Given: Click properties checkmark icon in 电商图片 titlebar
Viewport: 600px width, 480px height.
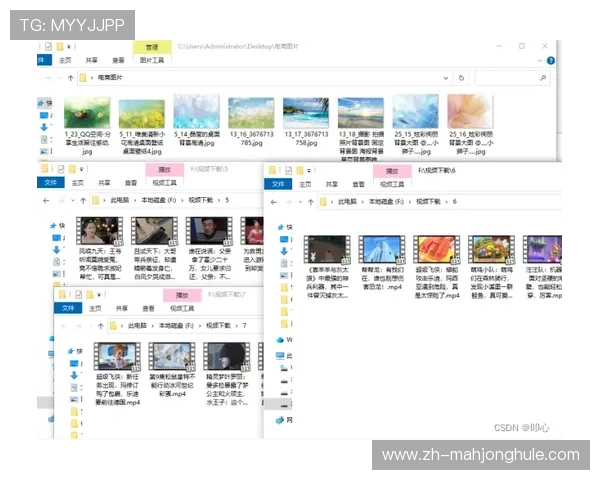Looking at the screenshot, I should coord(48,47).
